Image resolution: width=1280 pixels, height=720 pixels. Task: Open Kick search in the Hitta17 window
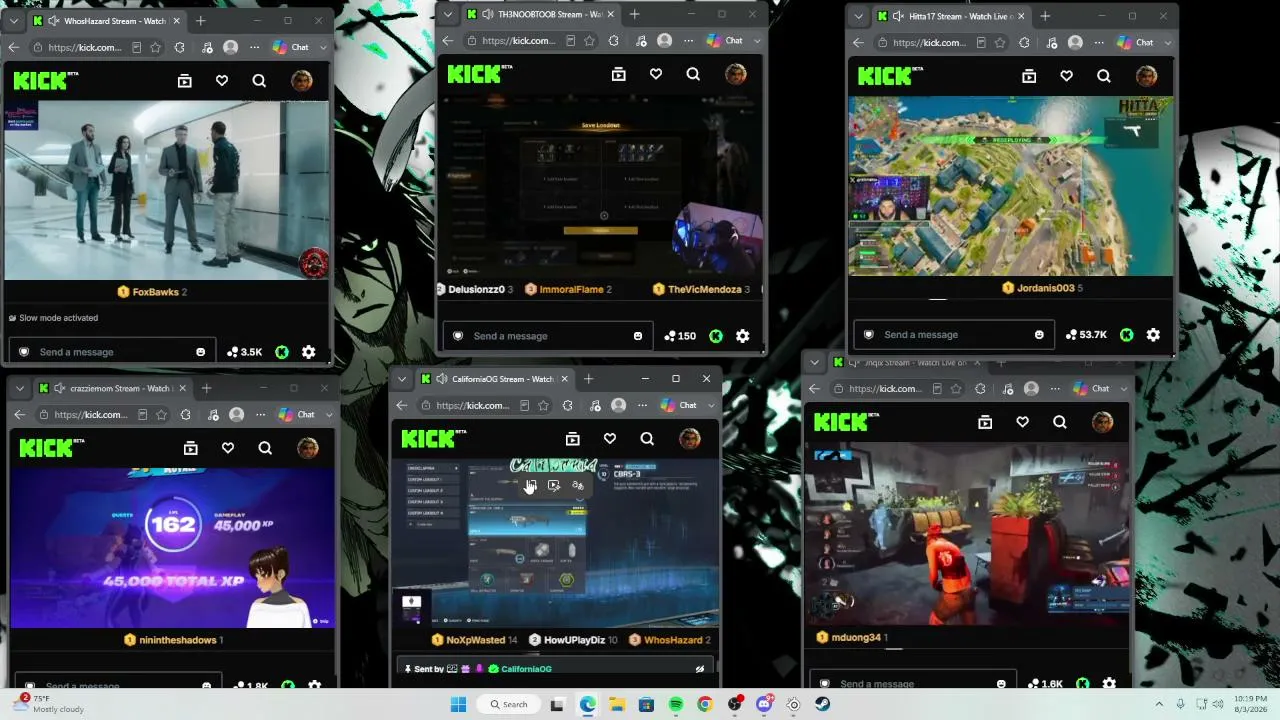1104,76
